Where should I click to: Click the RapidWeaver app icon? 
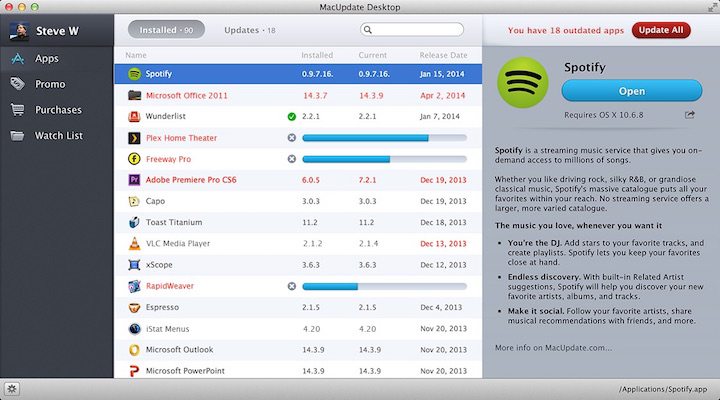tap(134, 286)
